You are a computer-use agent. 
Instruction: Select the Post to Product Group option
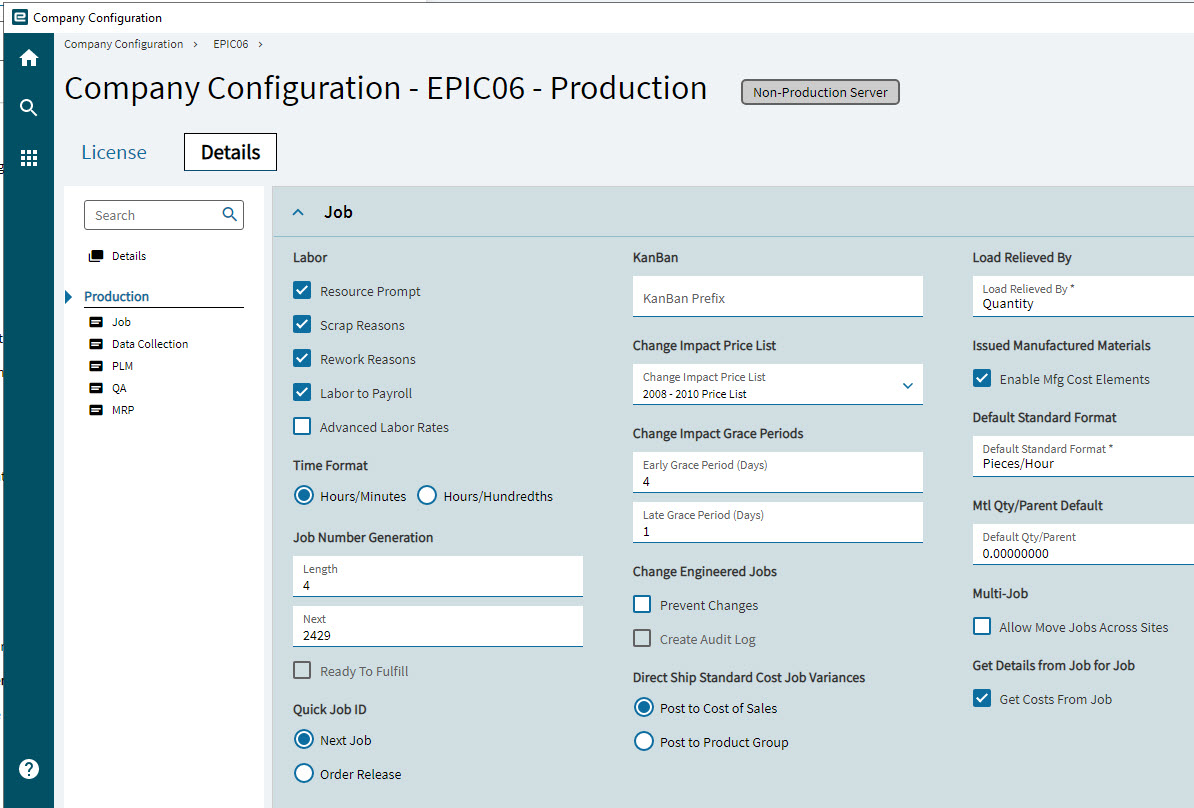(x=643, y=742)
